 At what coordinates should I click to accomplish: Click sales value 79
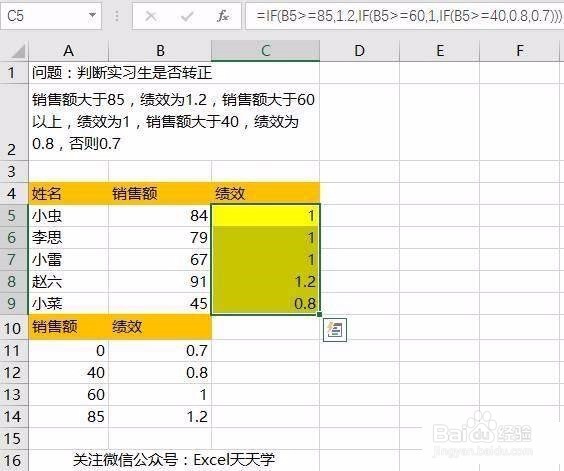coord(160,237)
